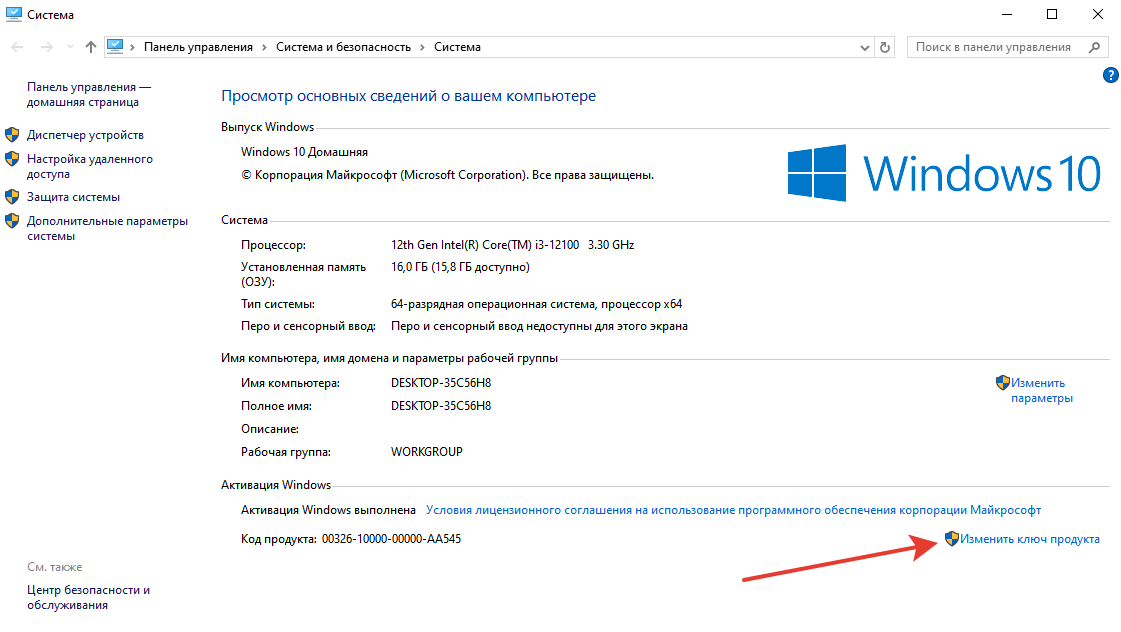The width and height of the screenshot is (1121, 632).
Task: Expand the chevron before 'Панель управления'
Action: [132, 47]
